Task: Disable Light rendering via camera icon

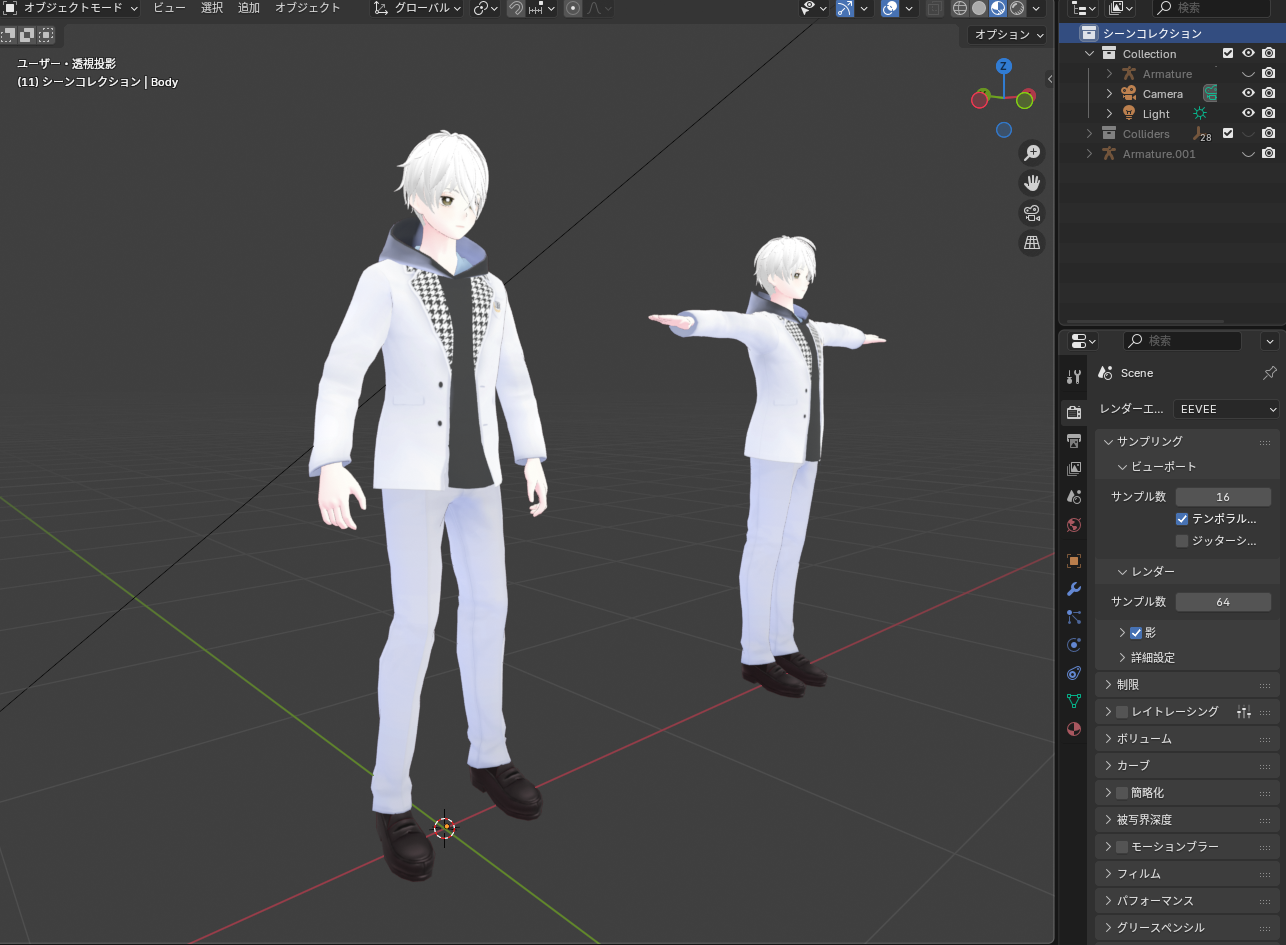Action: point(1268,114)
